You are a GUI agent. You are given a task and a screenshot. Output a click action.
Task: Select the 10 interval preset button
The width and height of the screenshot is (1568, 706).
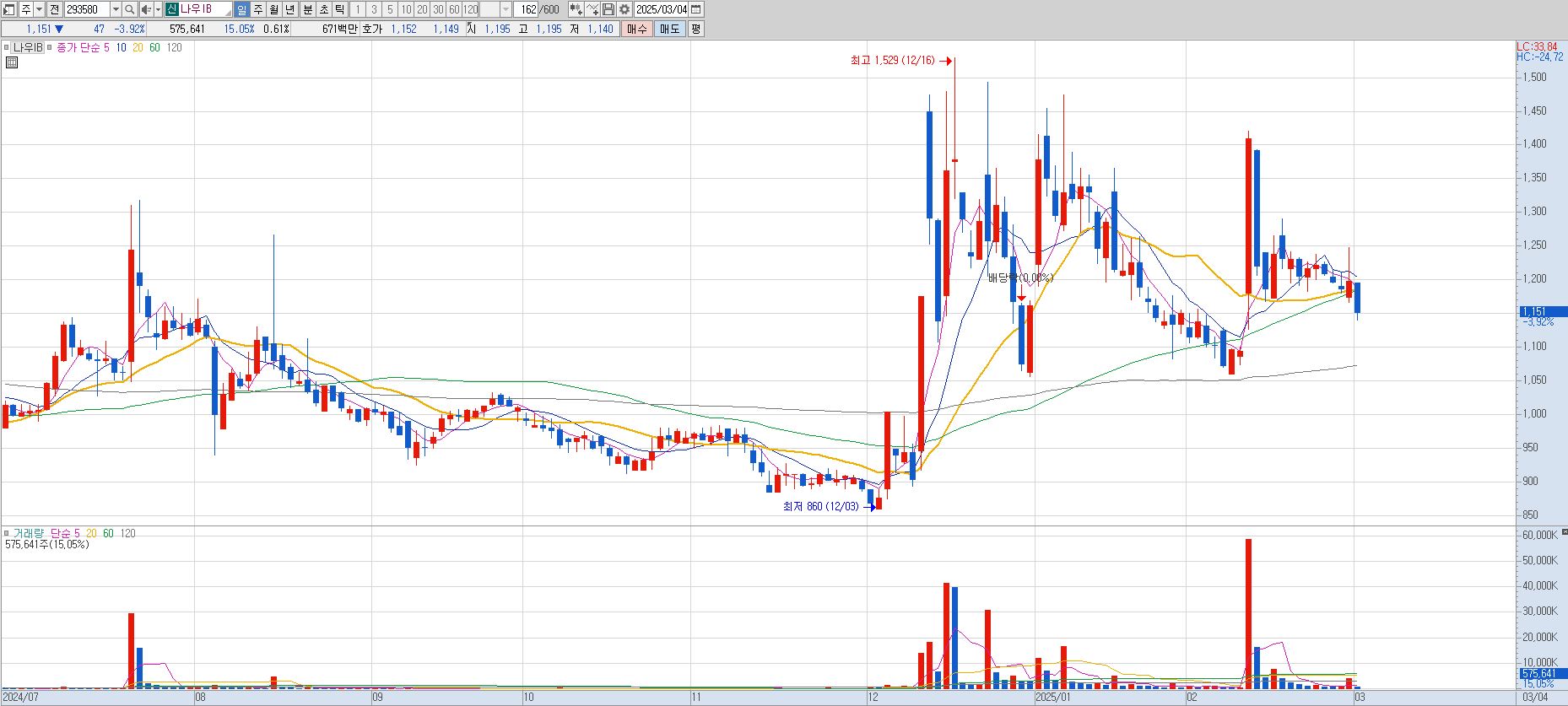(x=406, y=9)
